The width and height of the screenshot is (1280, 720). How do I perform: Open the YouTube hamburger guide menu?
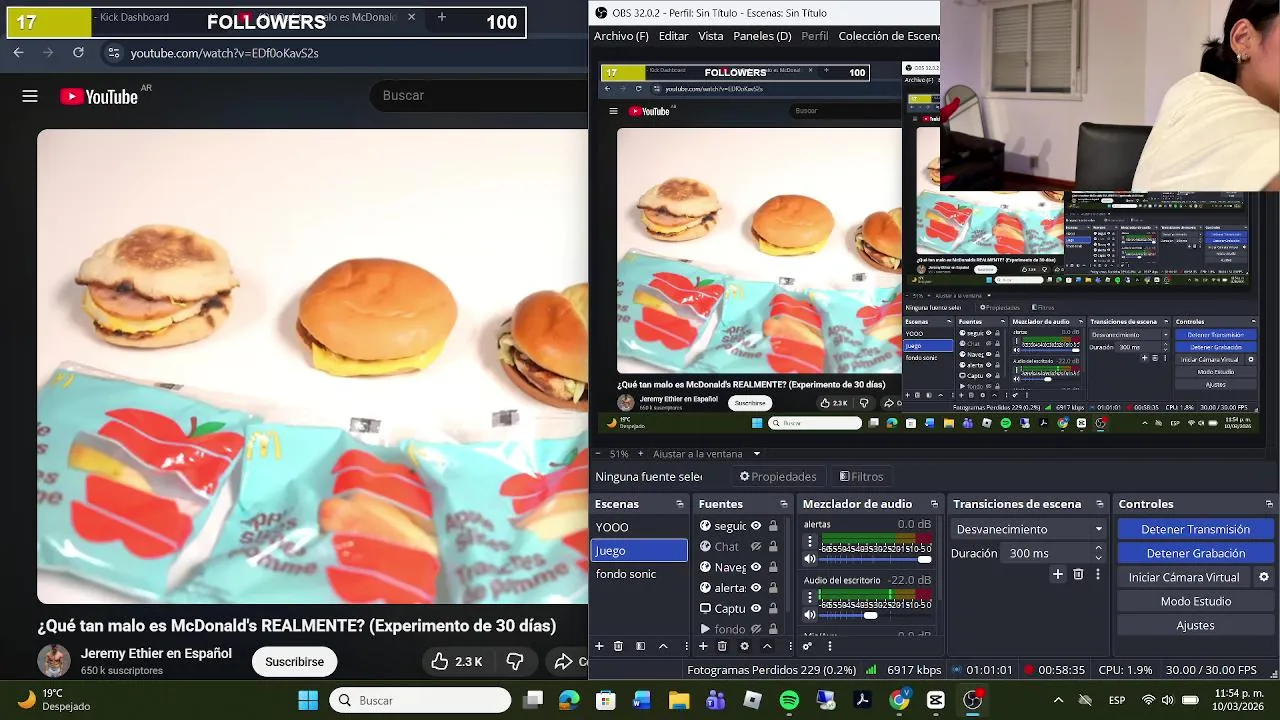pyautogui.click(x=30, y=96)
